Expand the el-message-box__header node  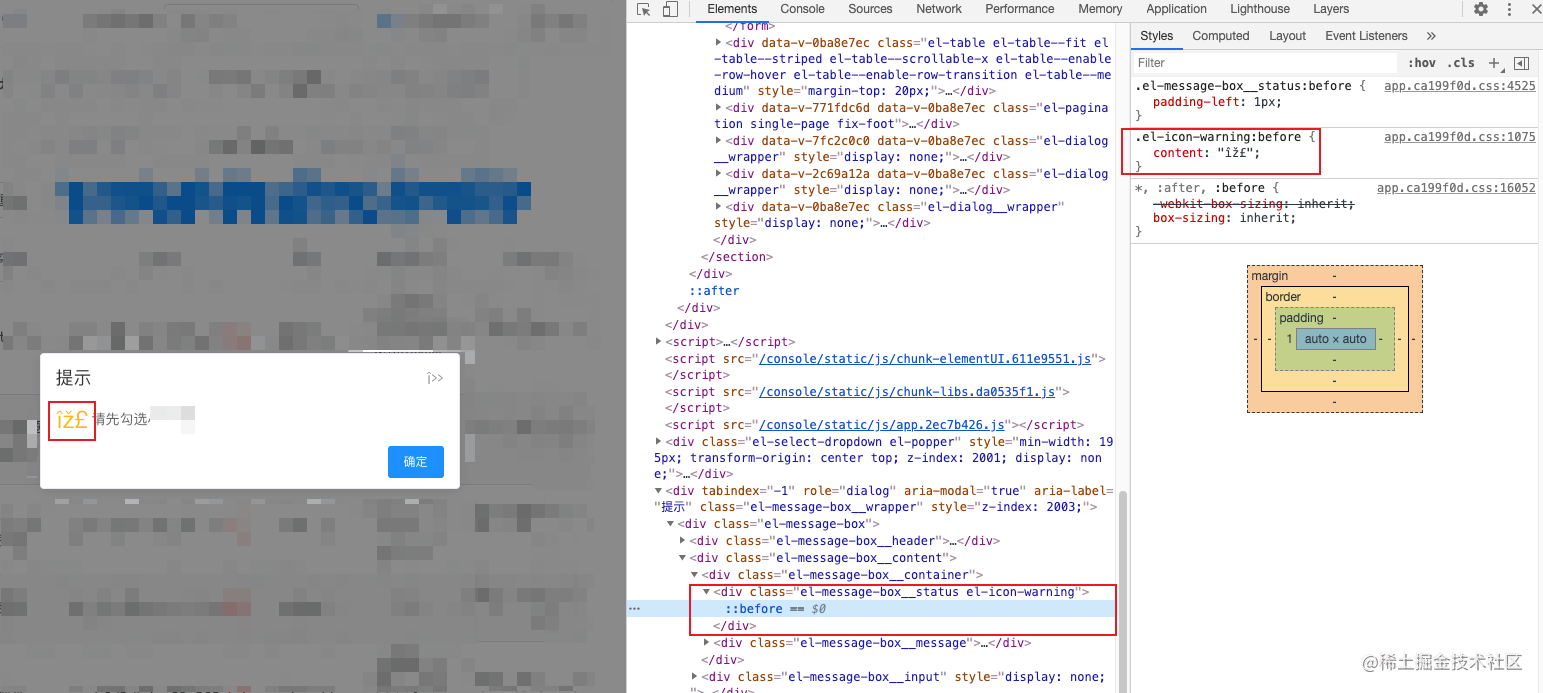(682, 541)
